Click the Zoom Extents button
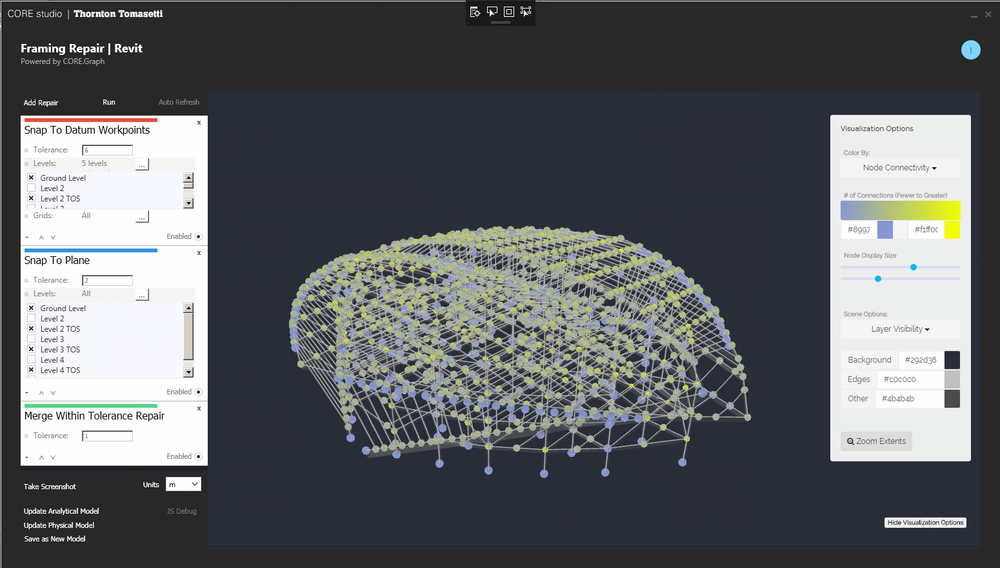This screenshot has height=568, width=1000. (x=876, y=441)
